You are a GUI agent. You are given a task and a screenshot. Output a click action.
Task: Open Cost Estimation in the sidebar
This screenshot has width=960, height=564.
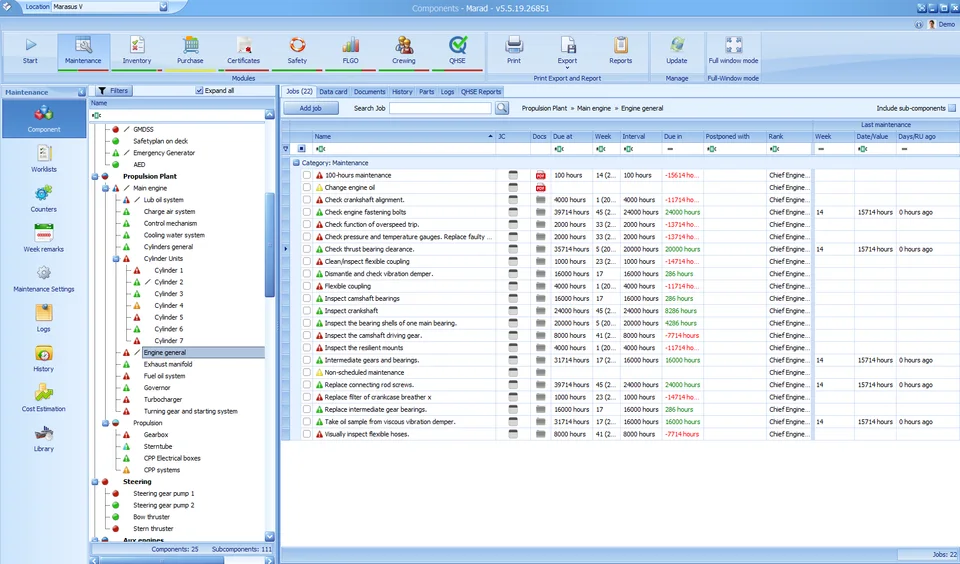point(44,398)
